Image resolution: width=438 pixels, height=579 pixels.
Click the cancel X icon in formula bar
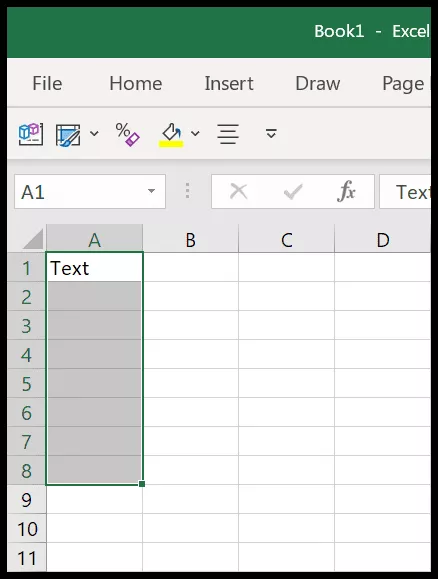[x=238, y=192]
